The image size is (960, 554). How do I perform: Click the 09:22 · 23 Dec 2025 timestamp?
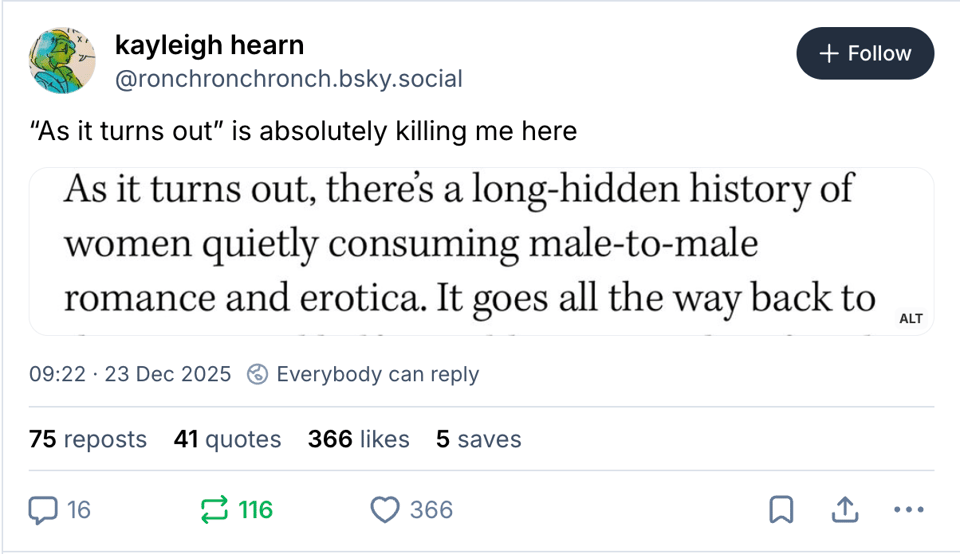pos(130,375)
